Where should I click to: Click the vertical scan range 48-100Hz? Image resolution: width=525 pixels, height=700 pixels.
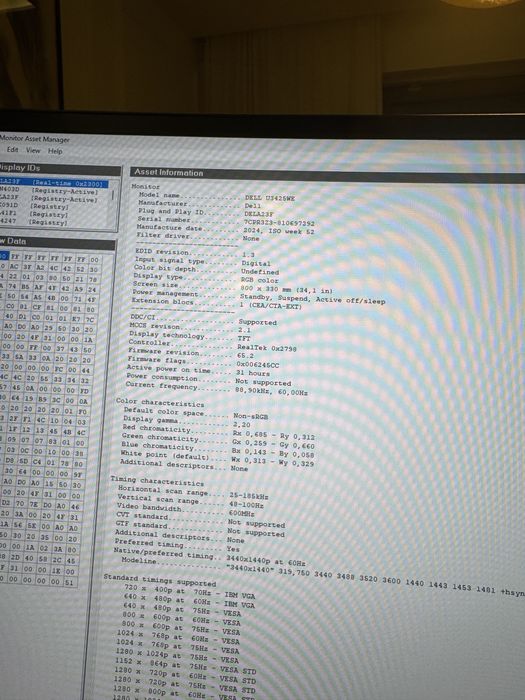click(246, 504)
